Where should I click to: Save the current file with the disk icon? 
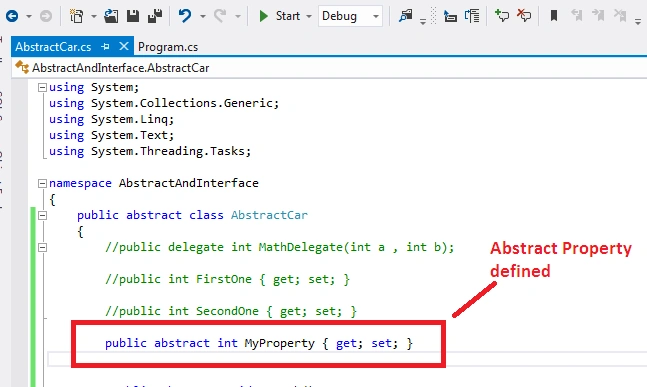(x=133, y=16)
